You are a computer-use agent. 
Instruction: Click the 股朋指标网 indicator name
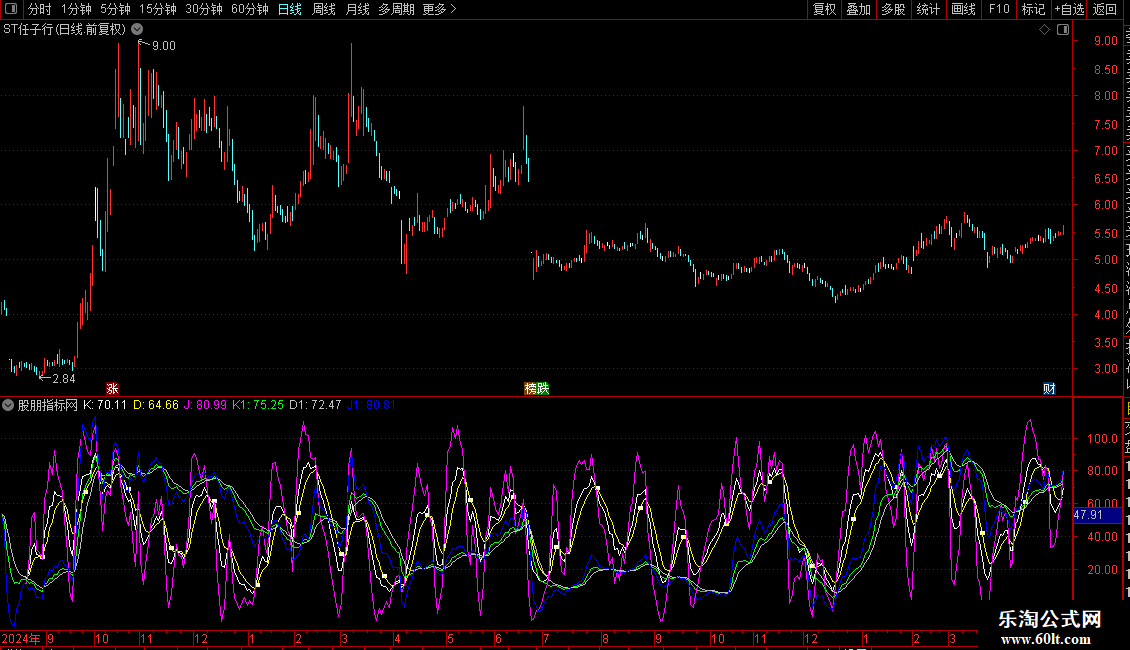pos(48,405)
